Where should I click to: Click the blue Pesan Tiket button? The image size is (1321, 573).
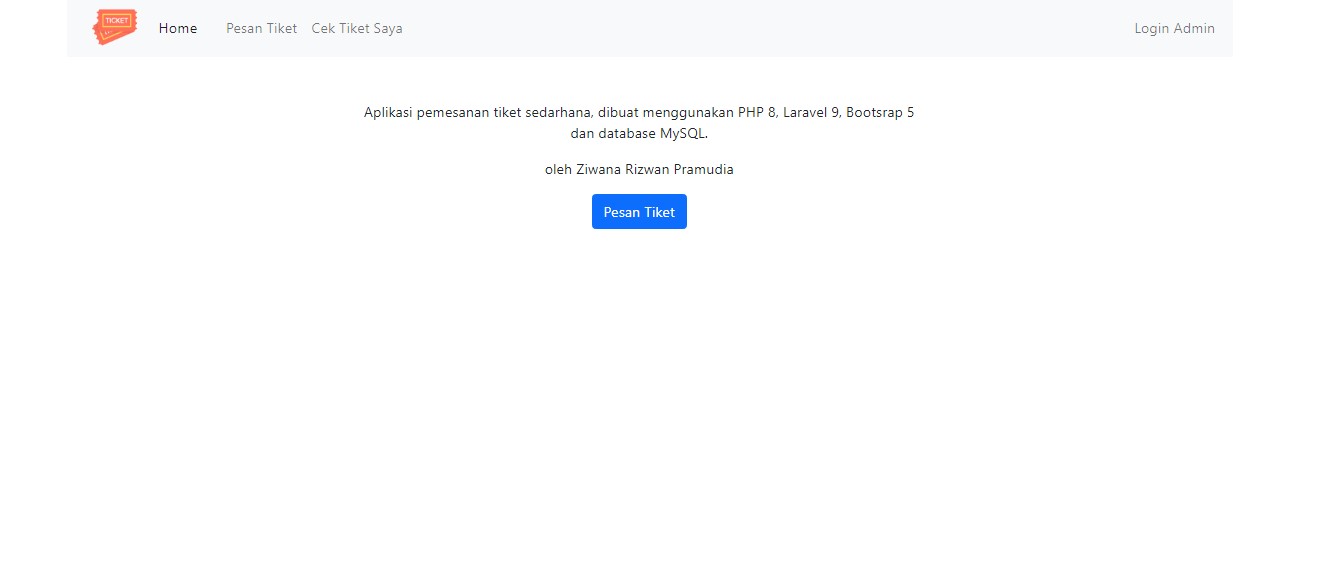(639, 212)
